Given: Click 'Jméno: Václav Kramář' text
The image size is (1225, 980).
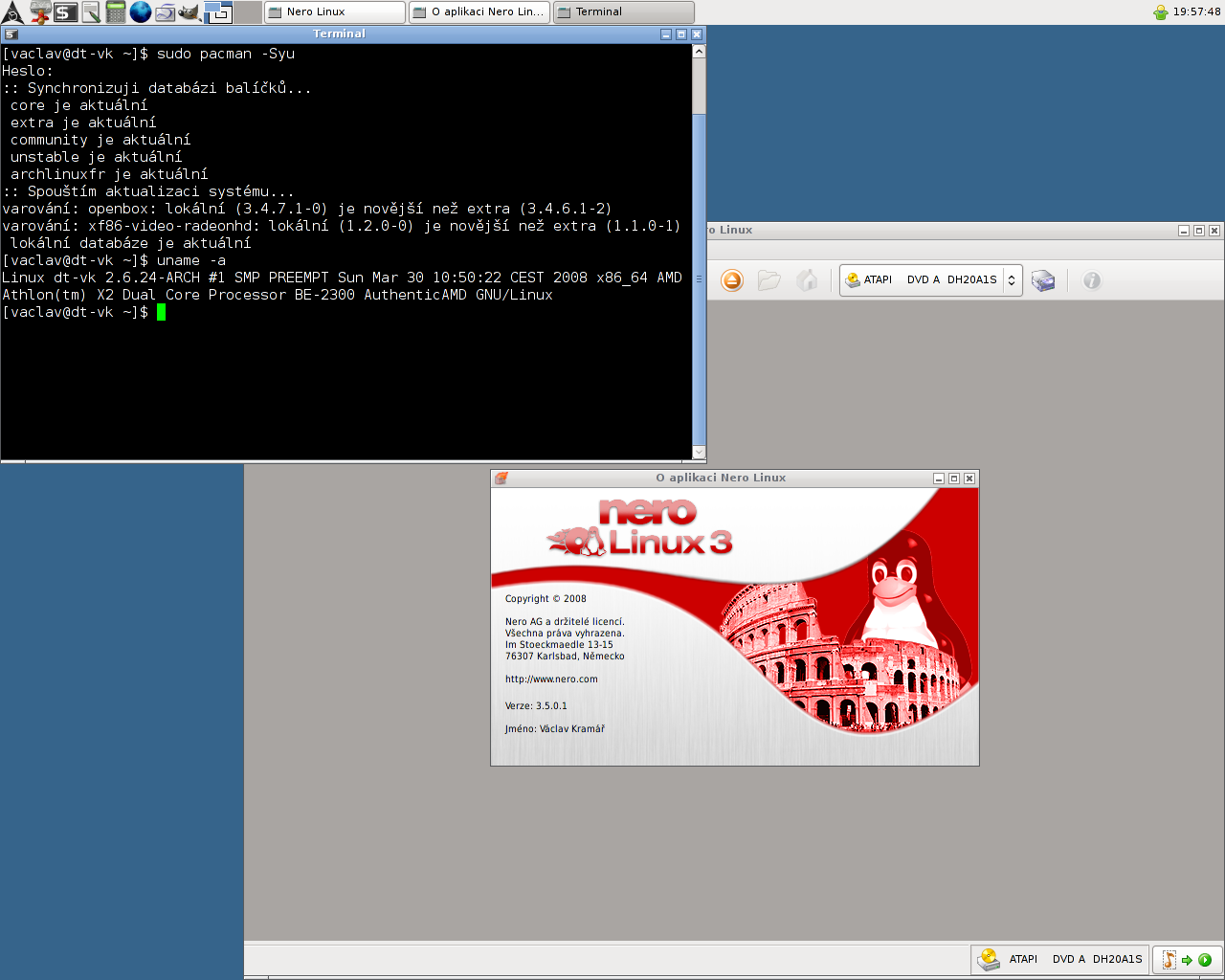Looking at the screenshot, I should coord(555,729).
